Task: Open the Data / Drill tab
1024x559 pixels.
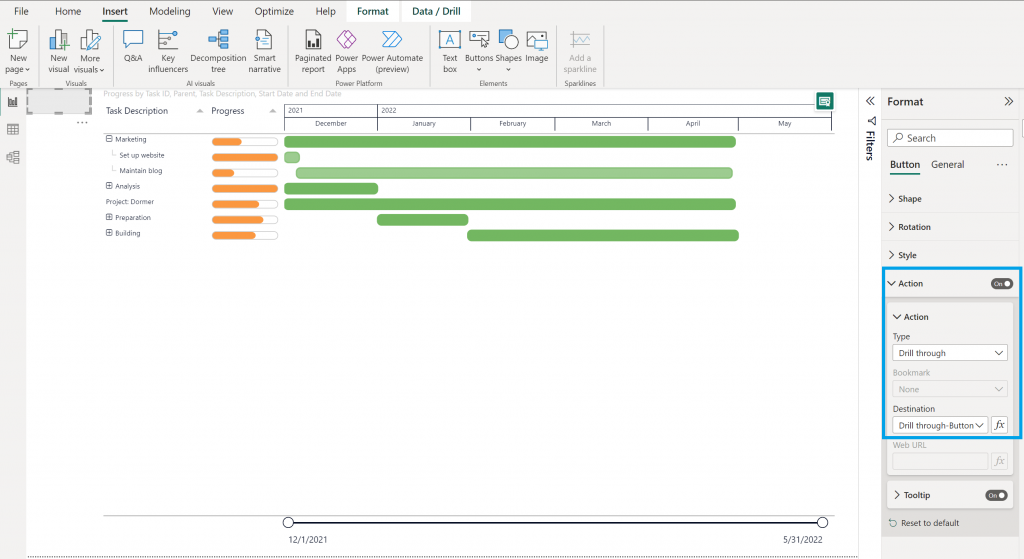Action: [x=436, y=11]
